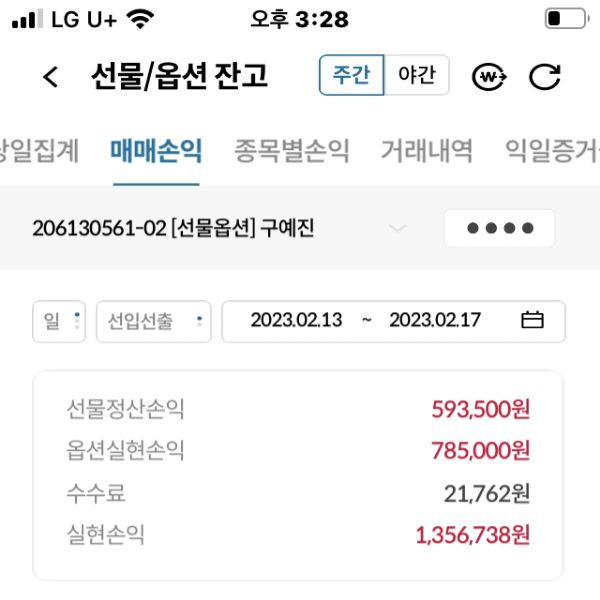Switch to 야간 night session
This screenshot has width=600, height=600.
[x=416, y=76]
